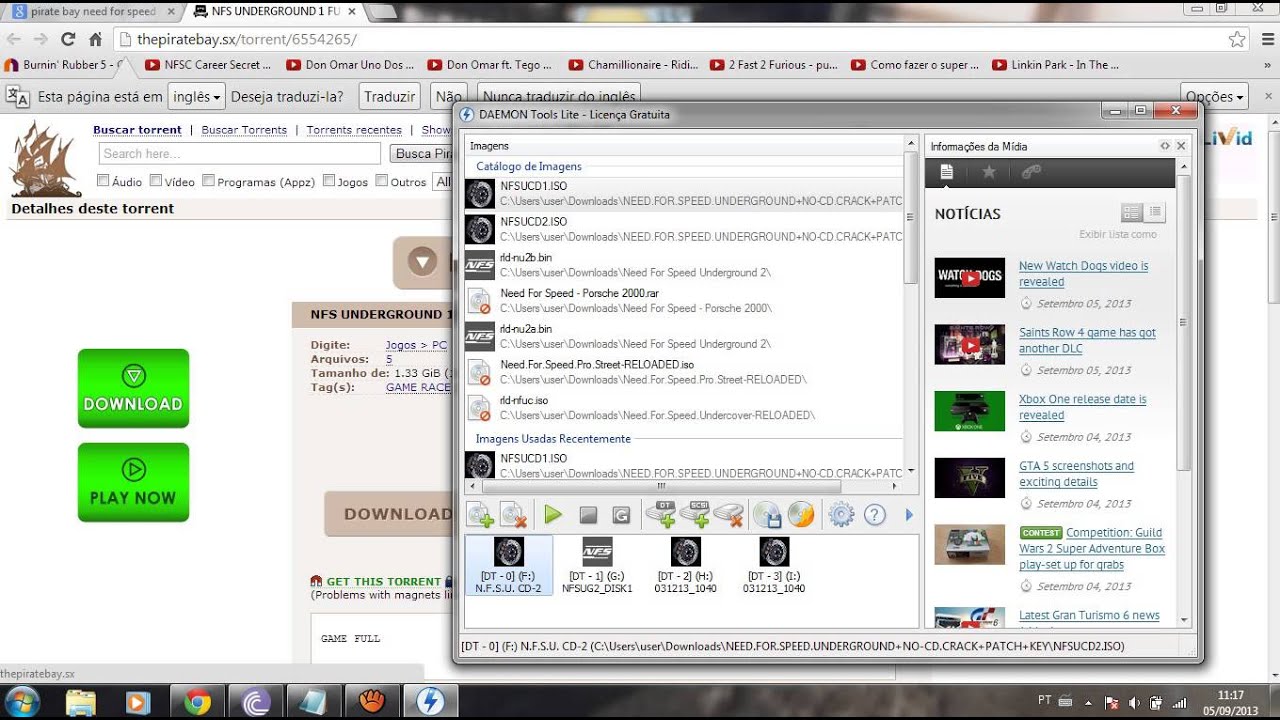This screenshot has width=1280, height=720.
Task: Click the Remount all (G) toolbar icon
Action: [x=621, y=515]
